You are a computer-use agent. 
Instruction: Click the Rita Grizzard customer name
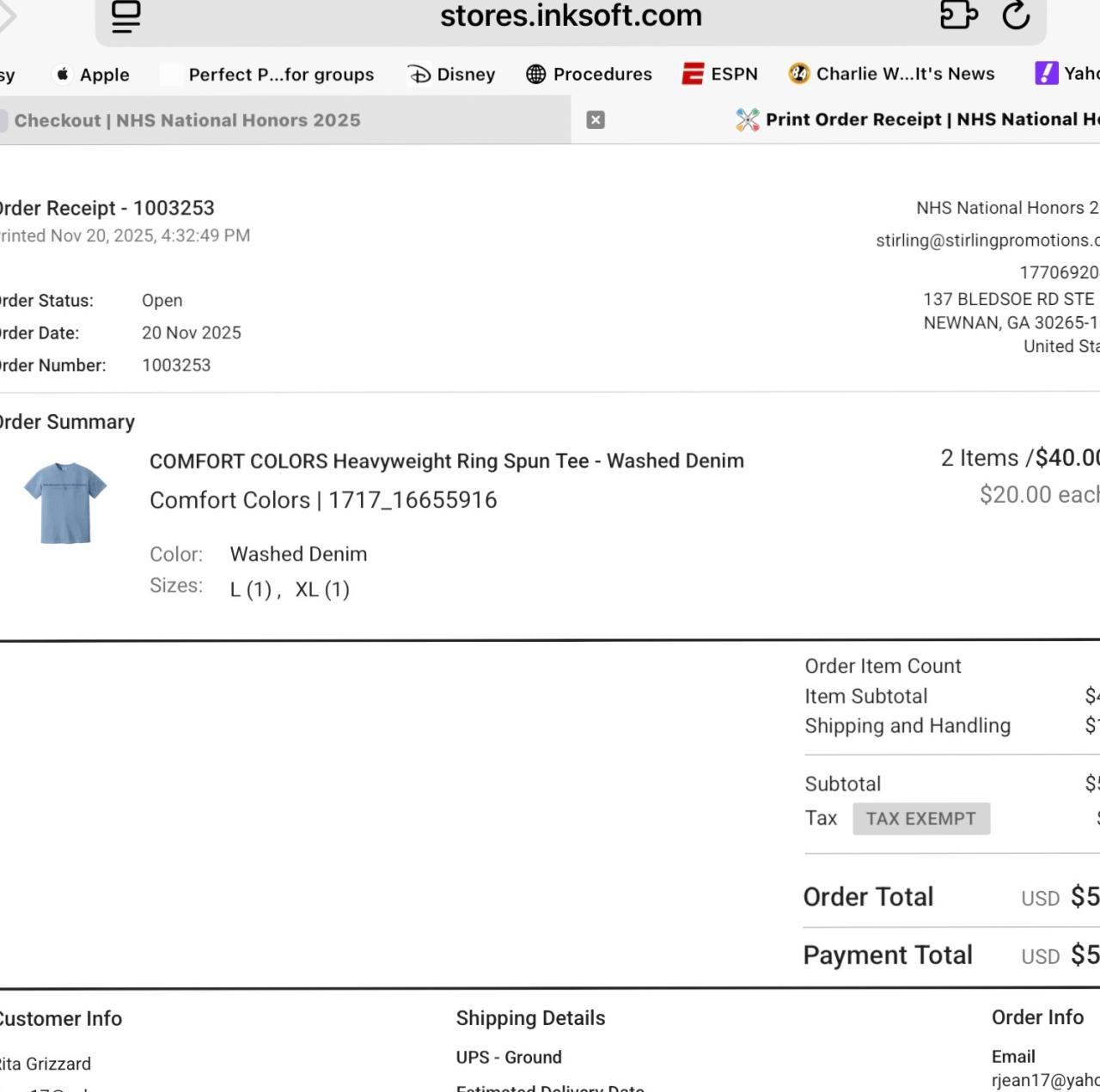tap(45, 1064)
